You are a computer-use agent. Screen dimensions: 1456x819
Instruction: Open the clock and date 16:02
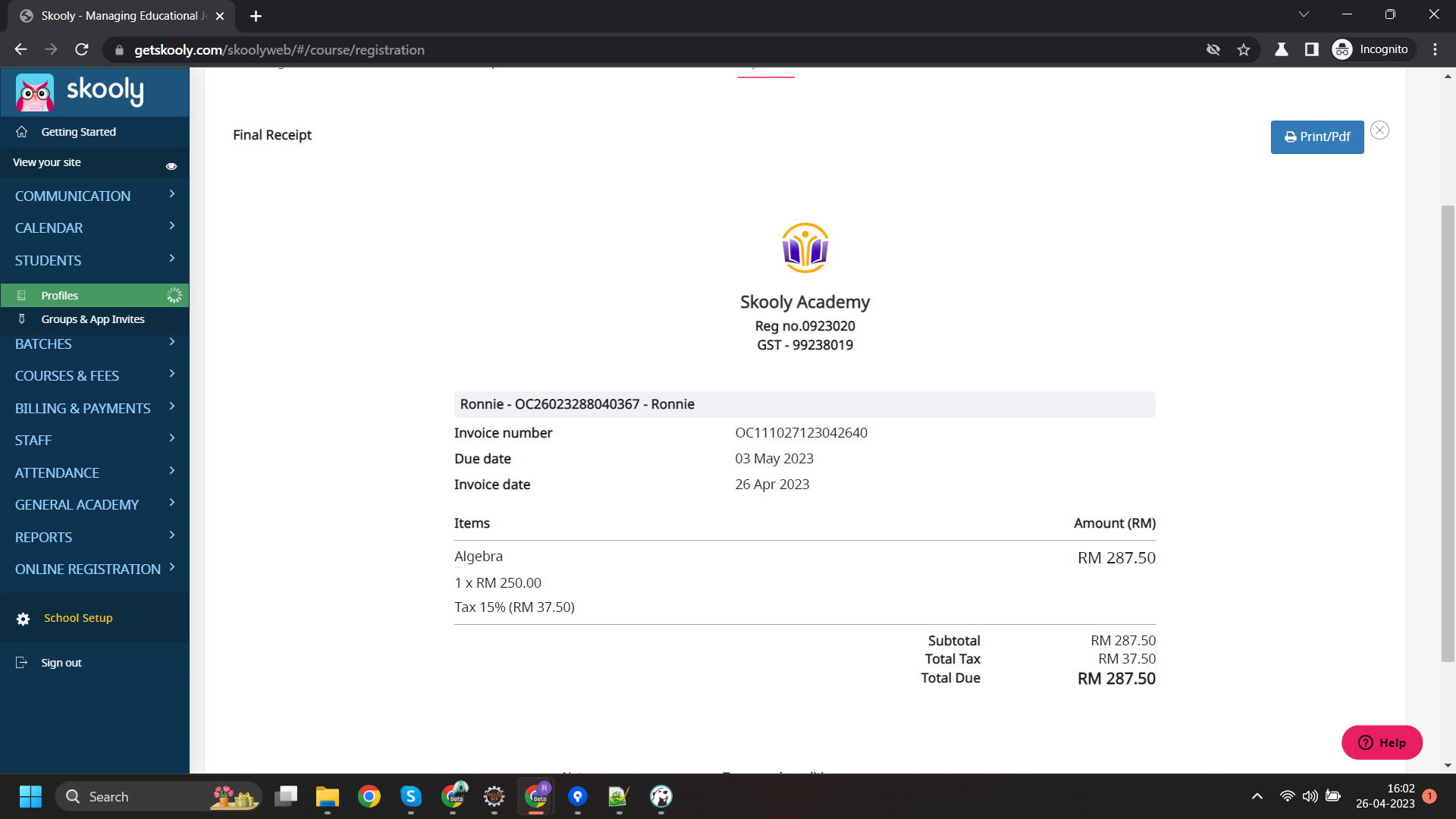click(1385, 796)
